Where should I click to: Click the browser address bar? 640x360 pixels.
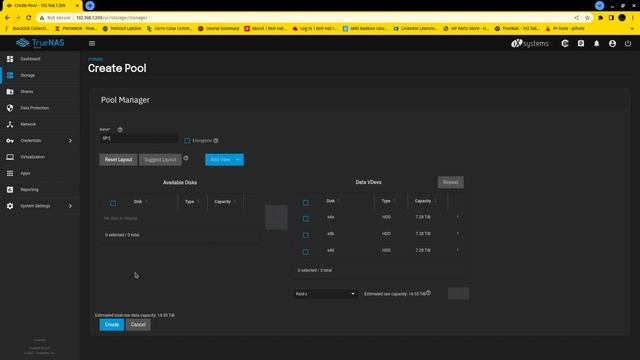(306, 18)
